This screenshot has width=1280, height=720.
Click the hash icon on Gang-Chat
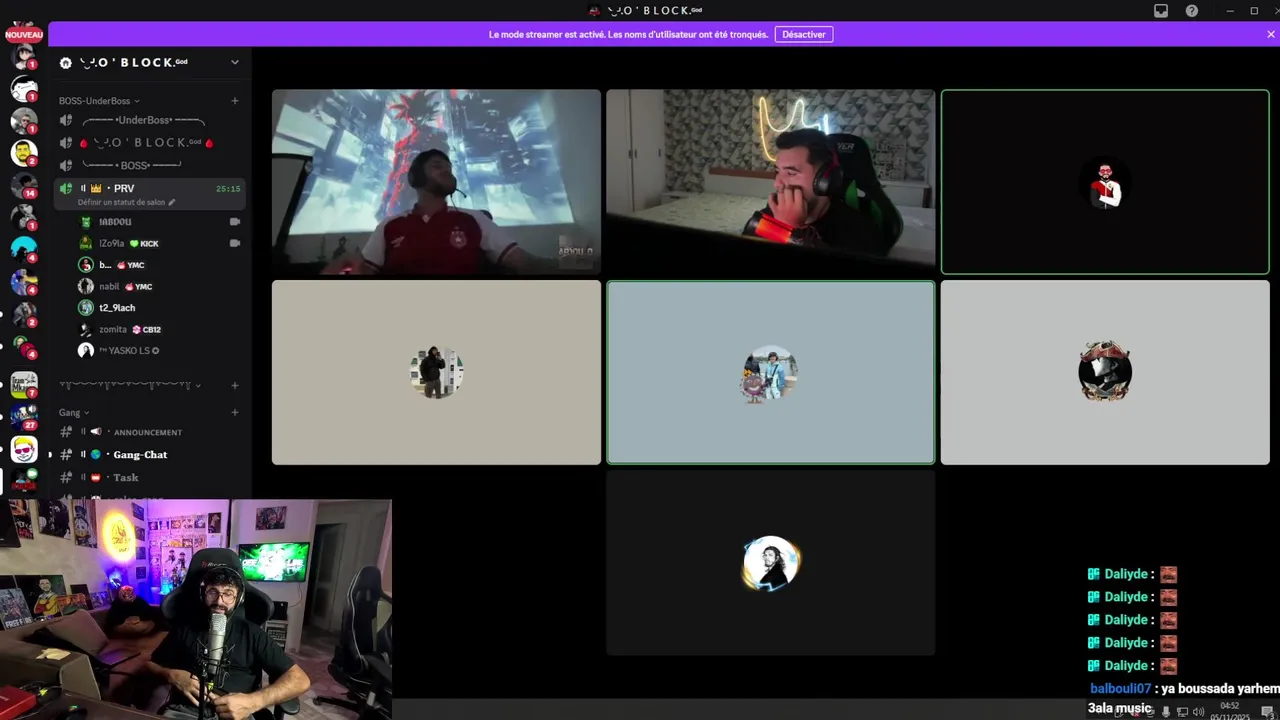click(66, 455)
